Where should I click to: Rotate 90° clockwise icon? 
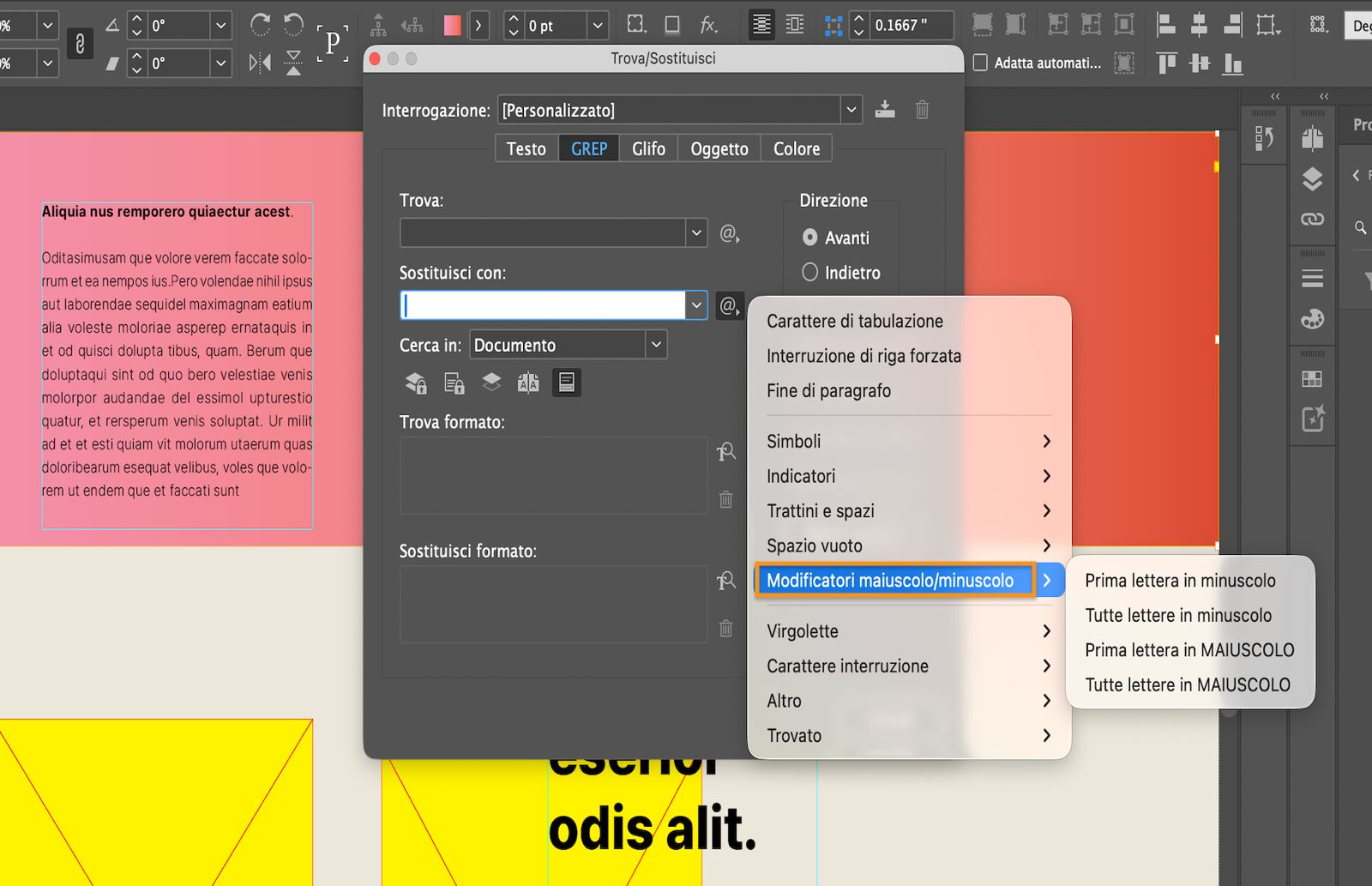[x=260, y=24]
